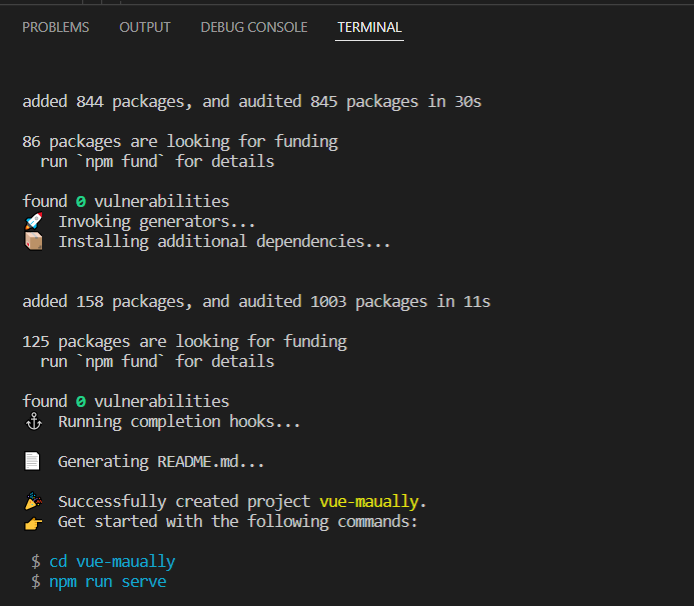Click the anchor icon before Running completion hooks
Viewport: 694px width, 606px height.
(x=34, y=421)
